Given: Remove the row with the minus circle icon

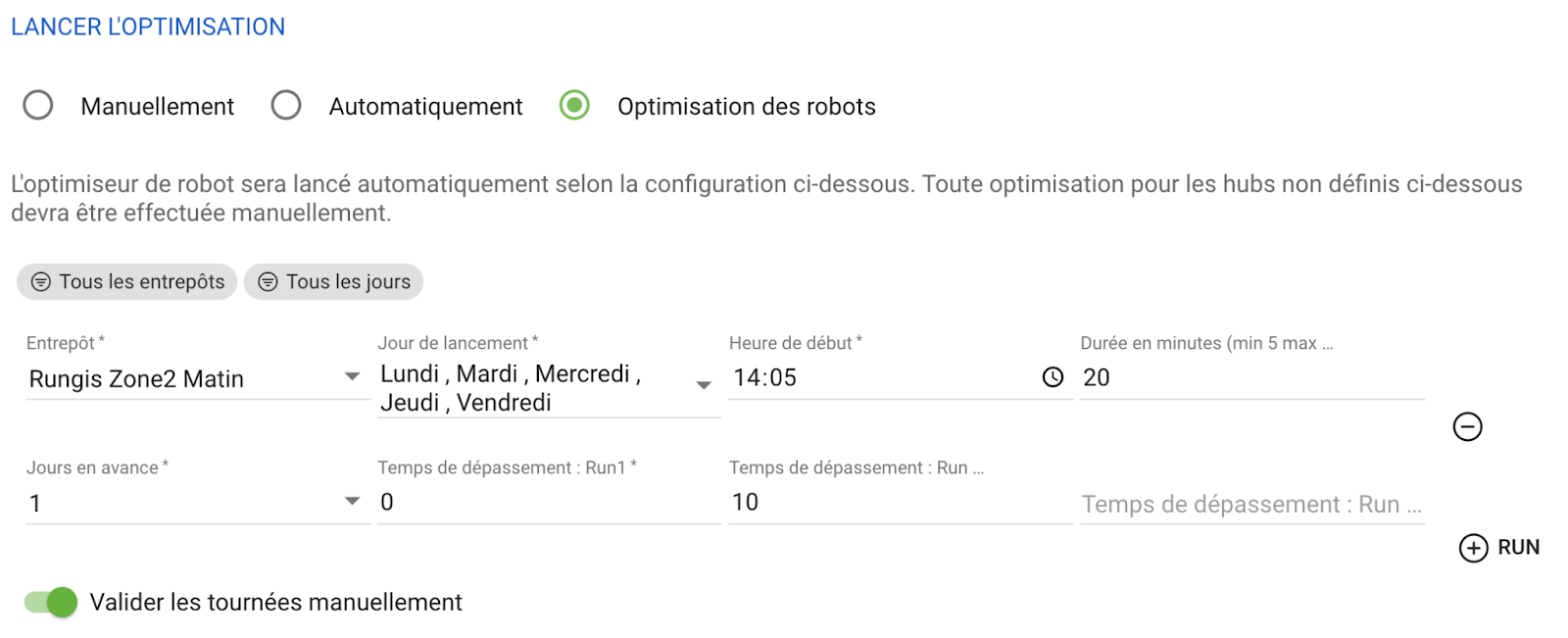Looking at the screenshot, I should coord(1467,426).
